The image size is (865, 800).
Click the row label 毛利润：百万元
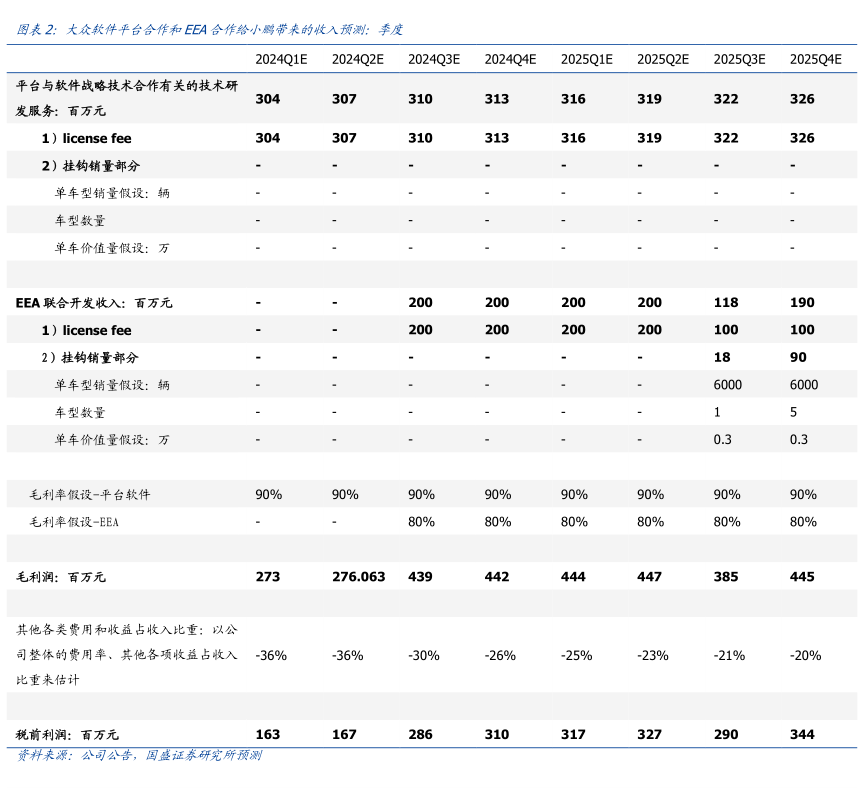tap(60, 577)
